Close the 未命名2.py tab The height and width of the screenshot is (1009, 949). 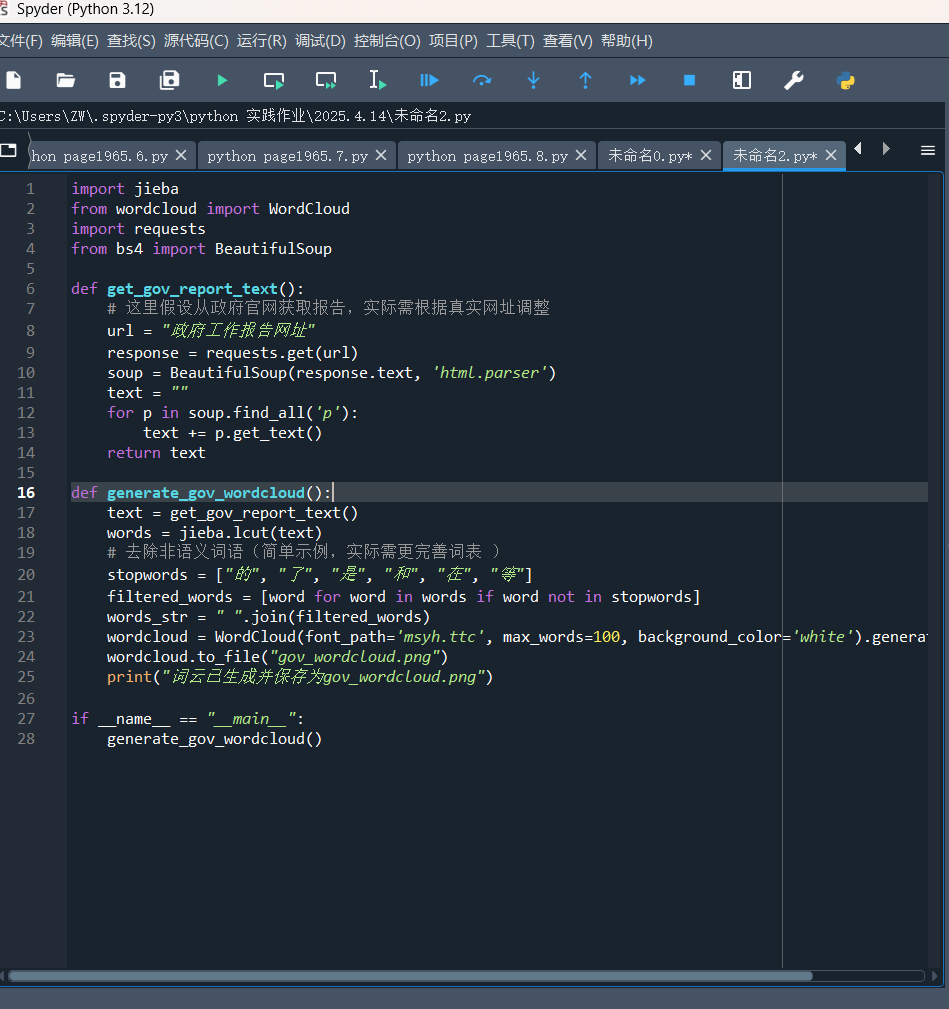[x=831, y=155]
